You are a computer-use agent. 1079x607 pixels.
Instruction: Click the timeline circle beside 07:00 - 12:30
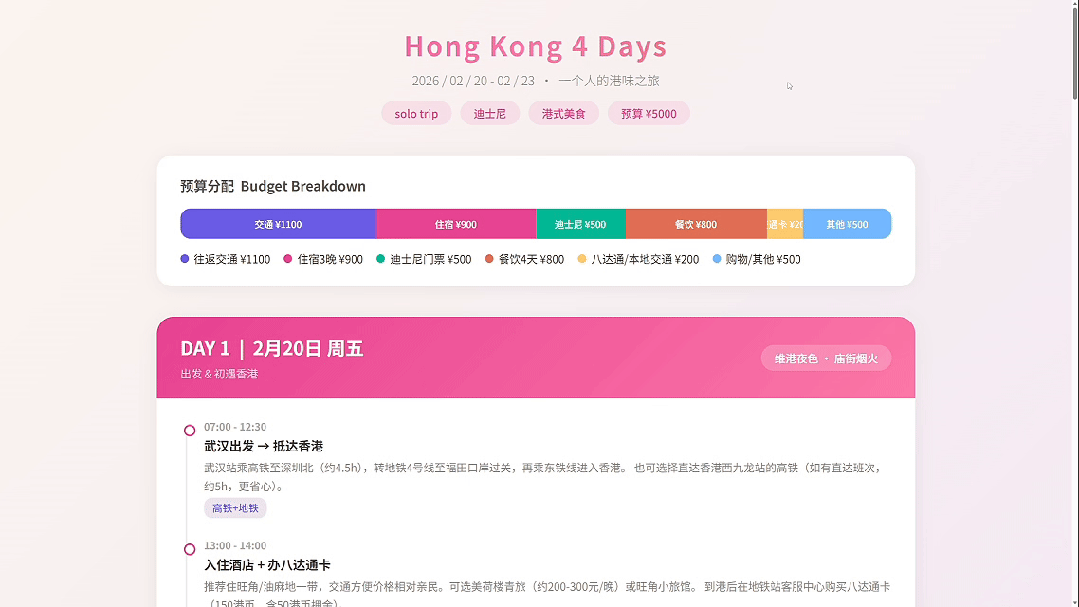click(x=189, y=429)
